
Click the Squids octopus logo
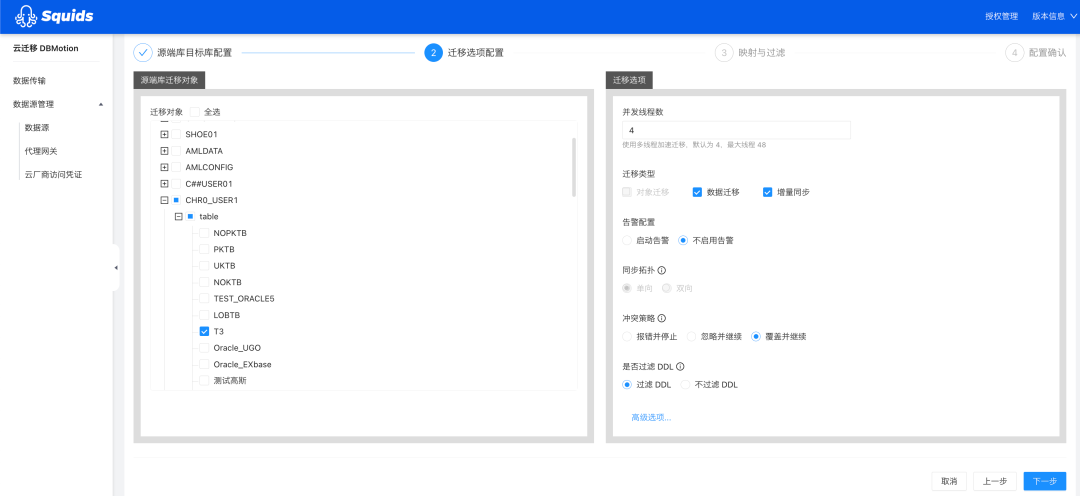coord(25,16)
